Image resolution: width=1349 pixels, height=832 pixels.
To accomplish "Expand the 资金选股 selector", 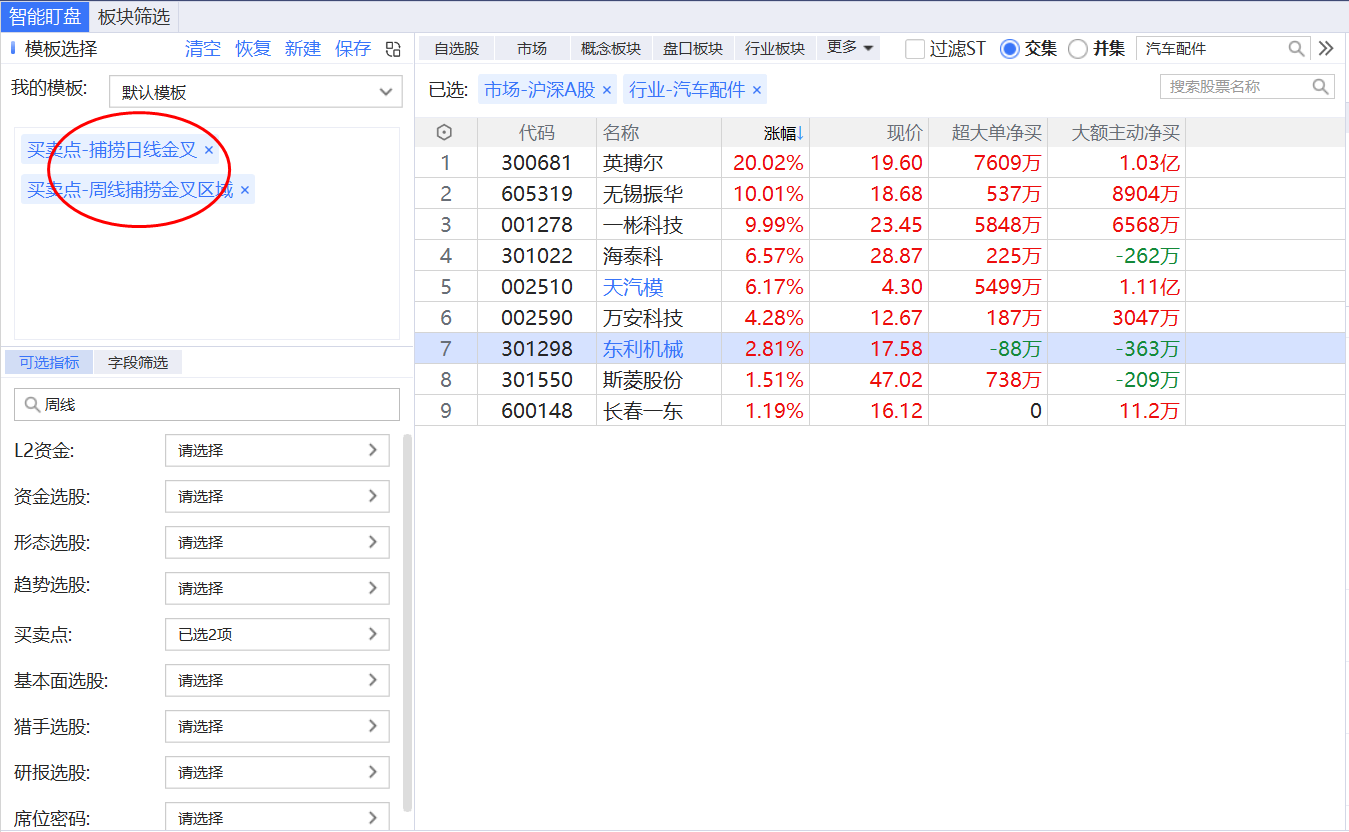I will (x=277, y=497).
